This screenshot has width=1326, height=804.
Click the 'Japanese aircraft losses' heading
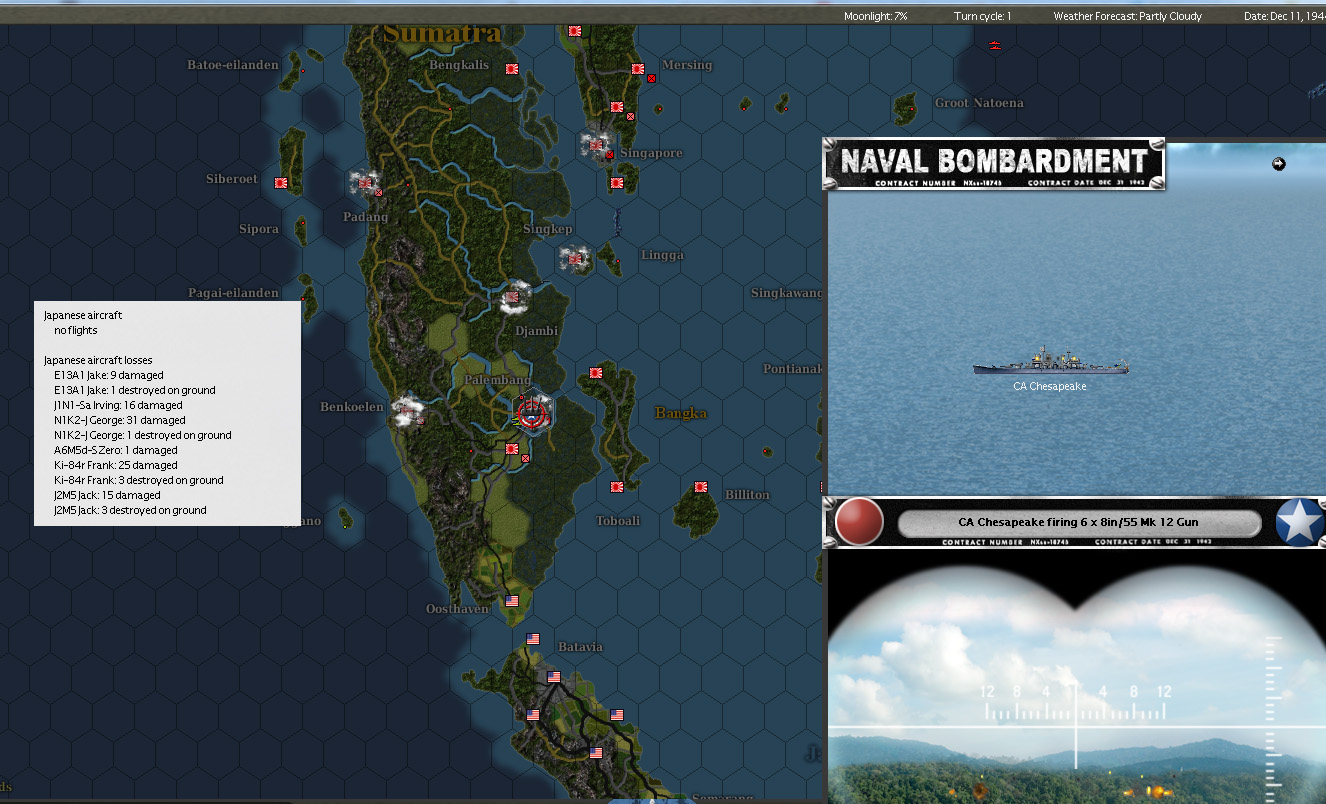(x=98, y=360)
